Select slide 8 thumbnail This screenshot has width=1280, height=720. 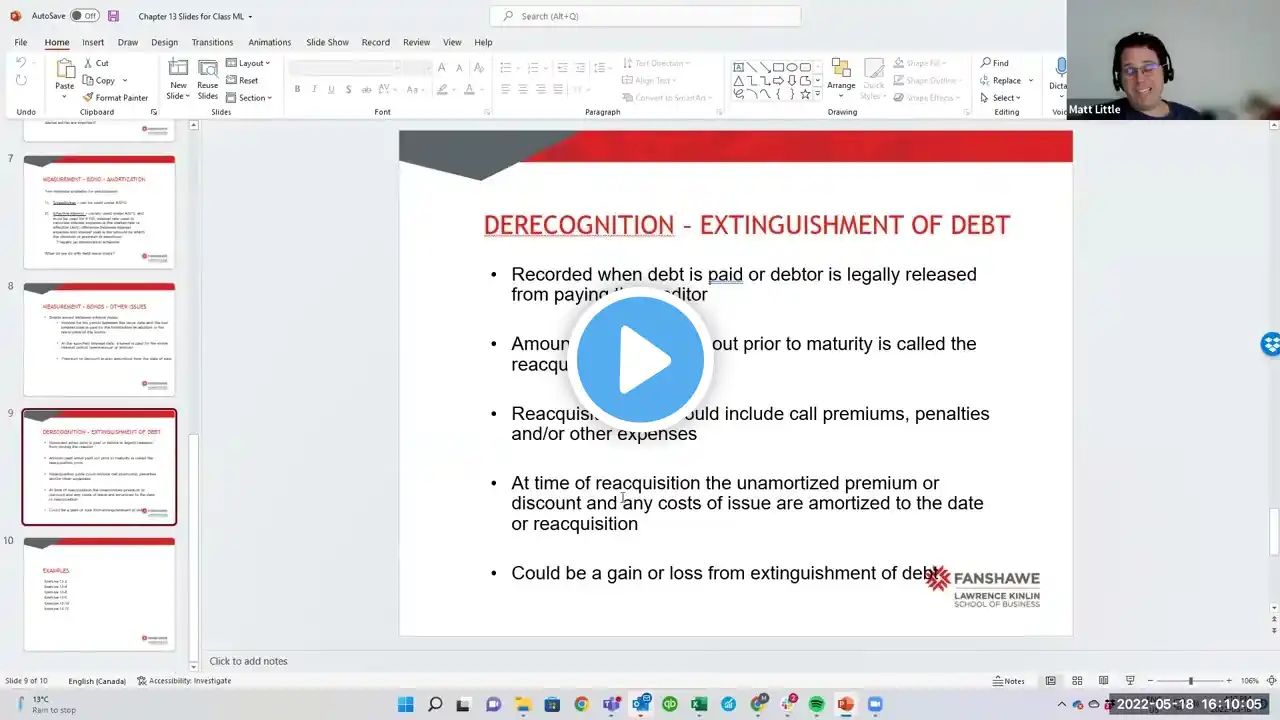coord(99,339)
